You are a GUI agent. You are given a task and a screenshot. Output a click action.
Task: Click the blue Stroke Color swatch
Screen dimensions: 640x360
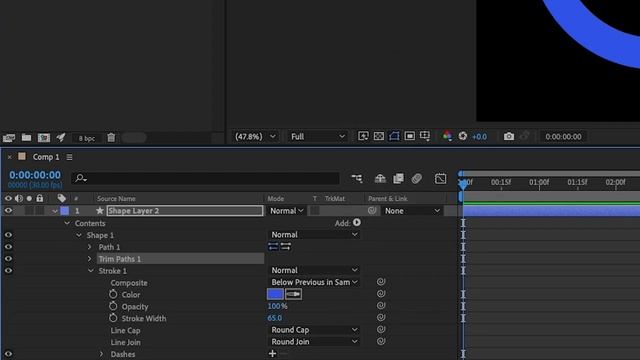[275, 294]
